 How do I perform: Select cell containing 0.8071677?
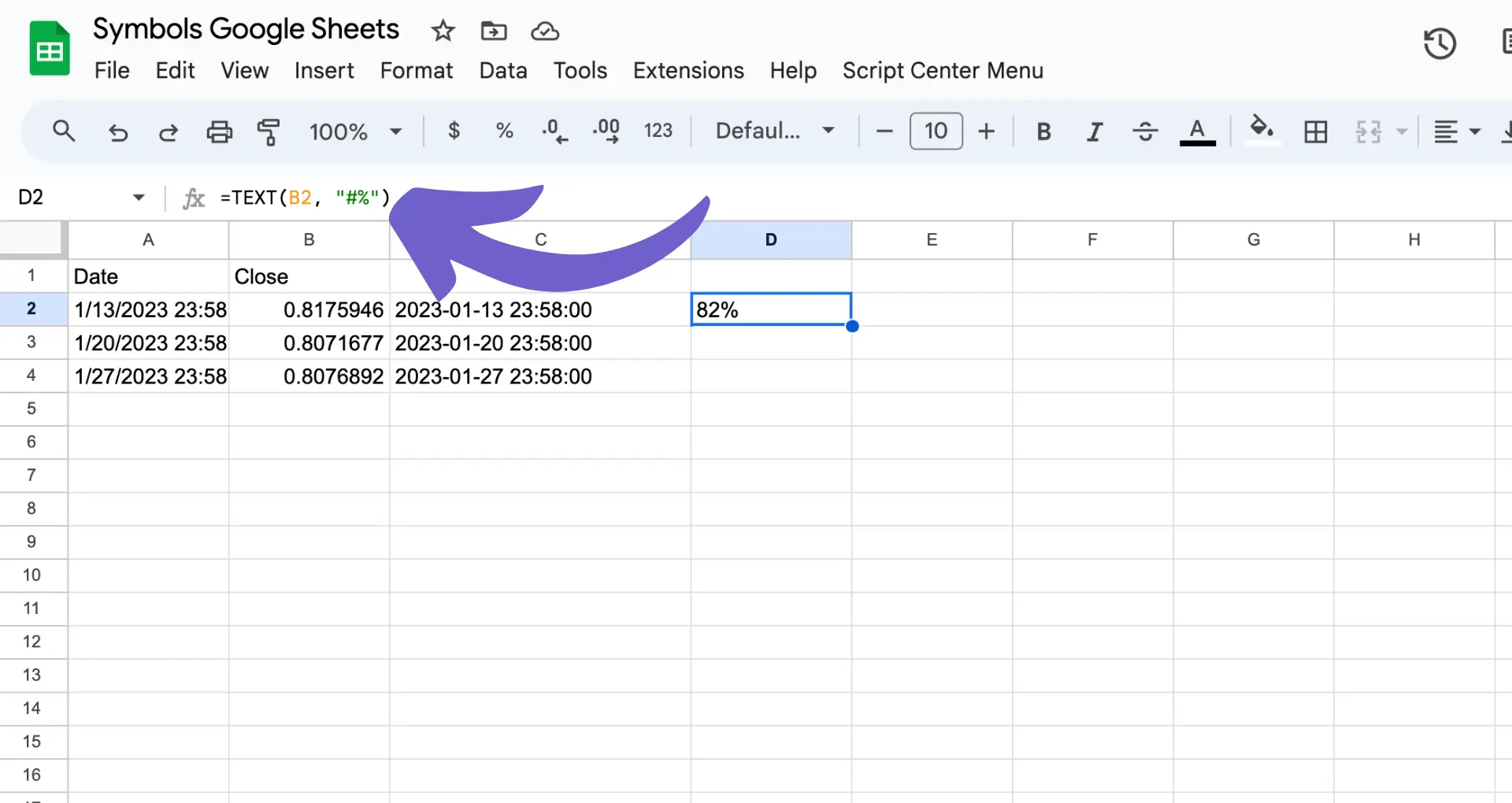[x=309, y=343]
